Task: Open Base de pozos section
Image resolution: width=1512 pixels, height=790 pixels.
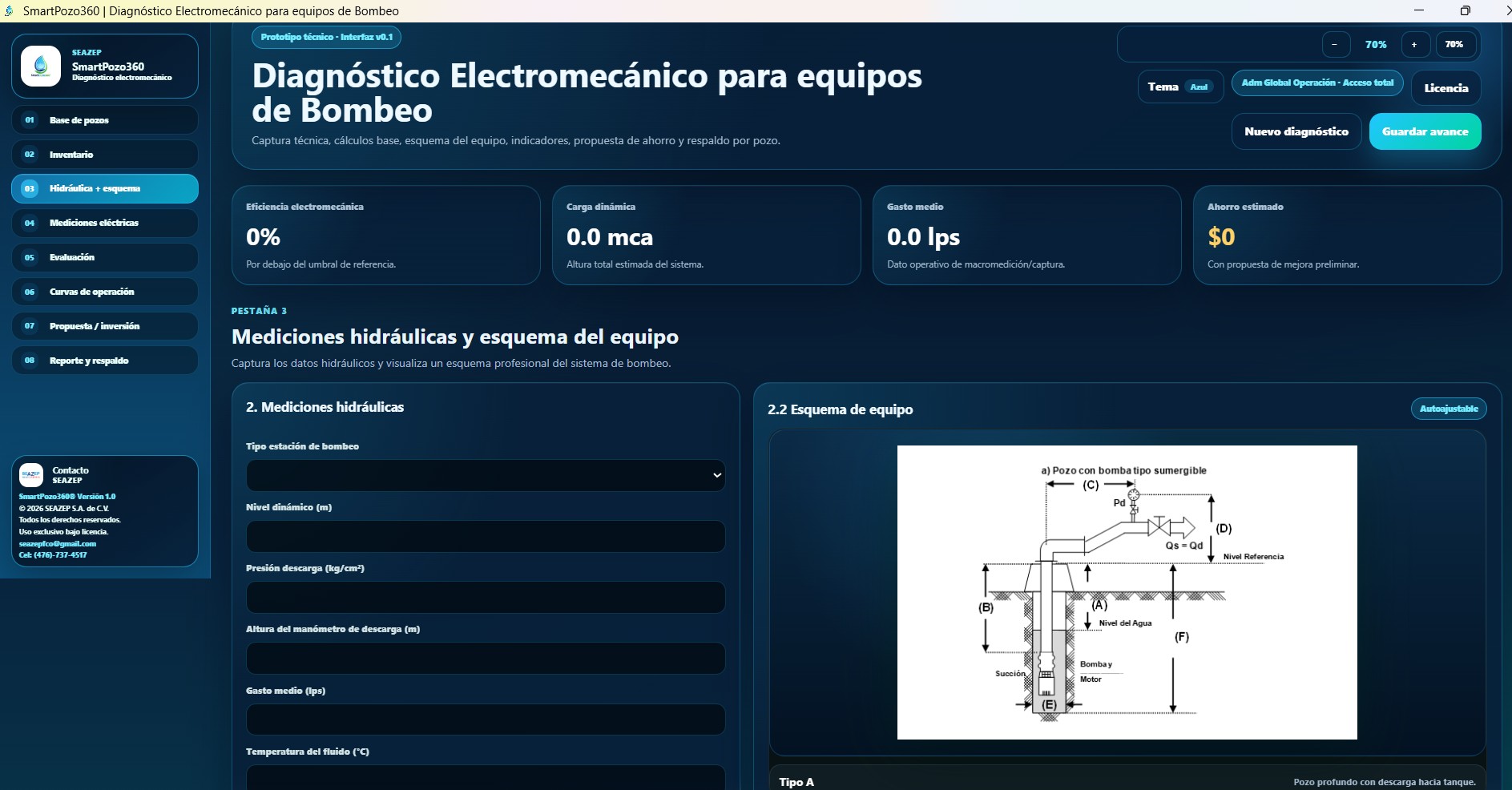Action: [x=105, y=120]
